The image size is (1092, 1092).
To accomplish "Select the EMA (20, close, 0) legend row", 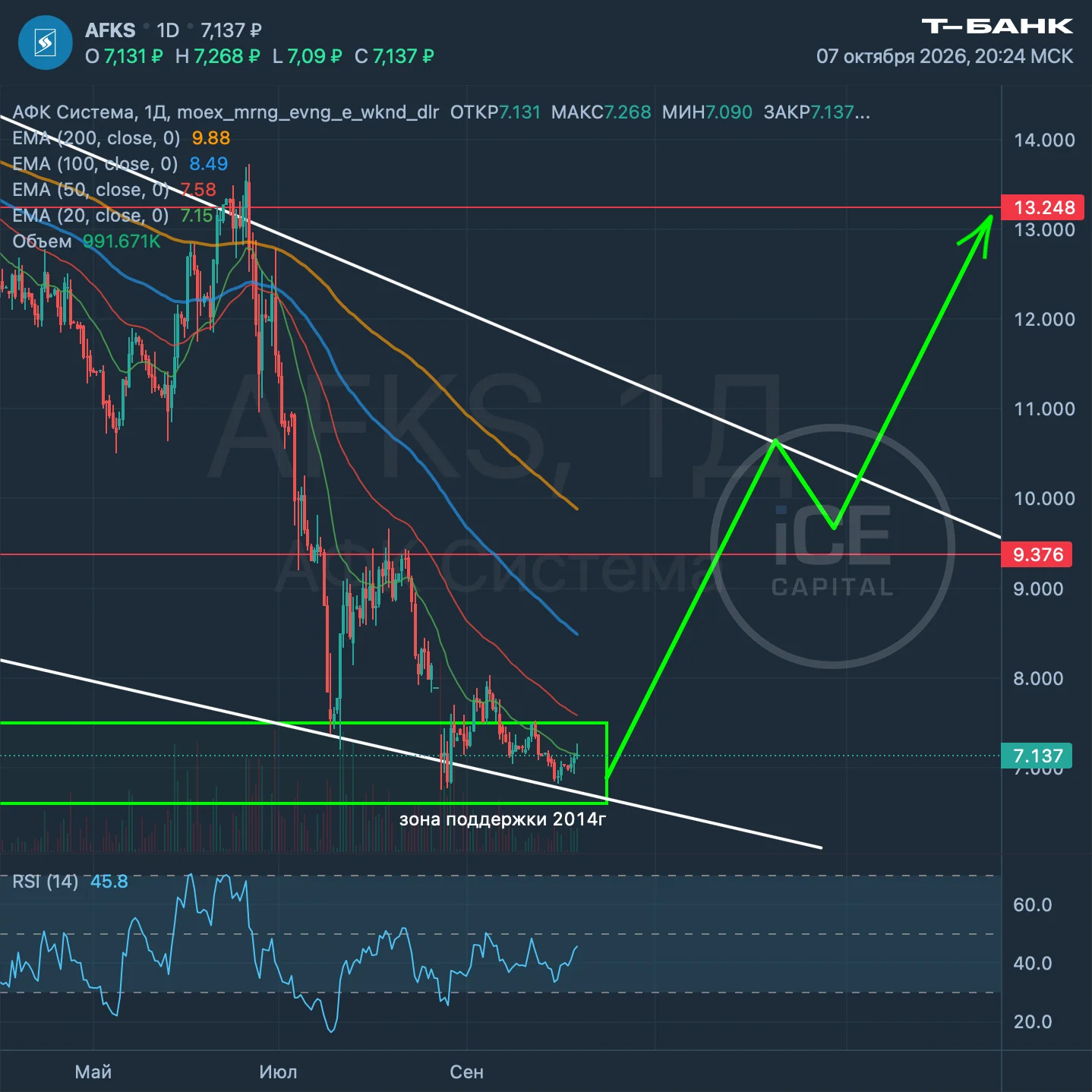I will coord(113,216).
